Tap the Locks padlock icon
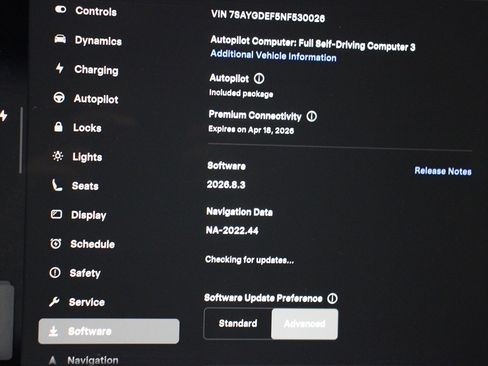 click(58, 127)
